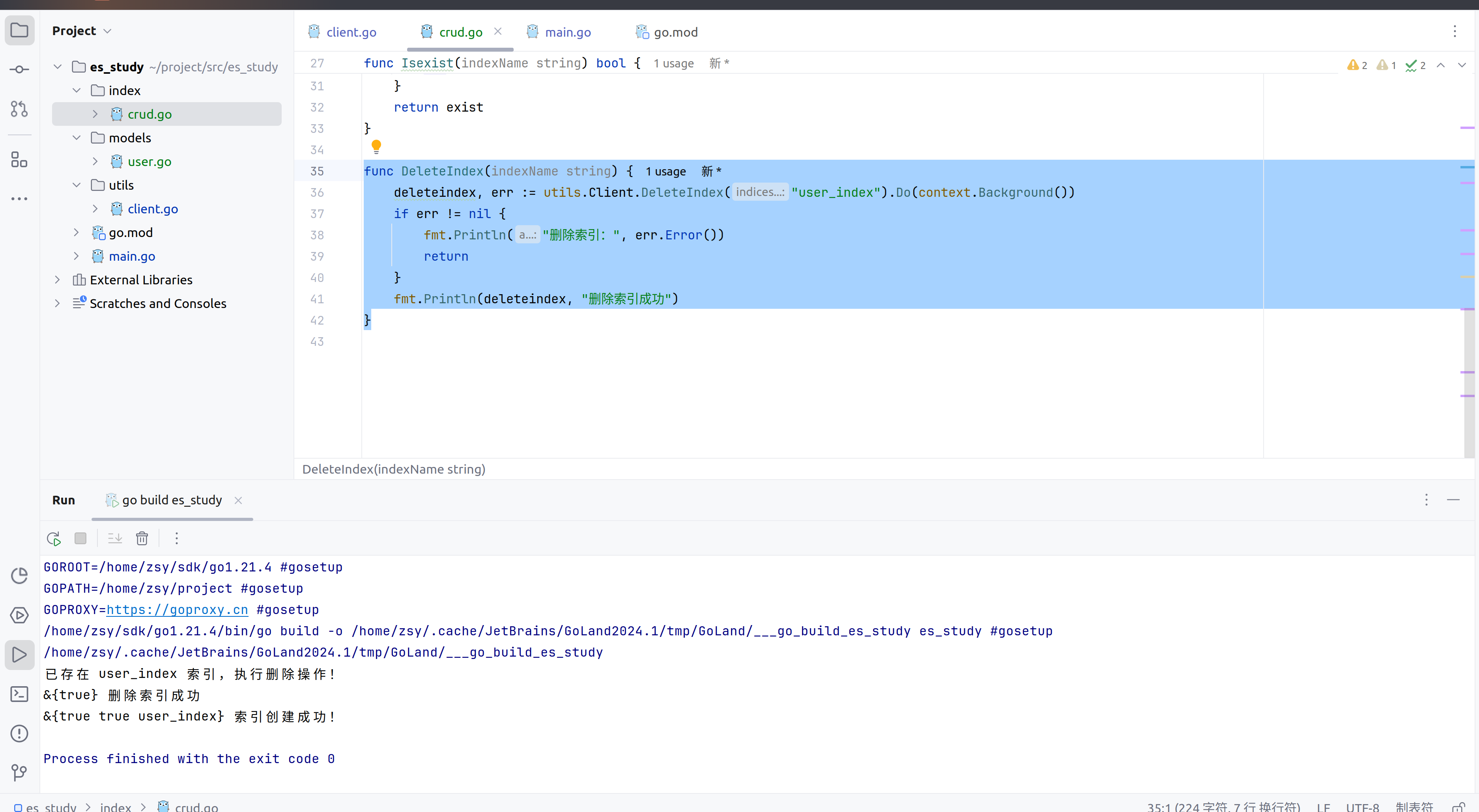The width and height of the screenshot is (1479, 812).
Task: Expand user.go in project tree
Action: click(x=95, y=161)
